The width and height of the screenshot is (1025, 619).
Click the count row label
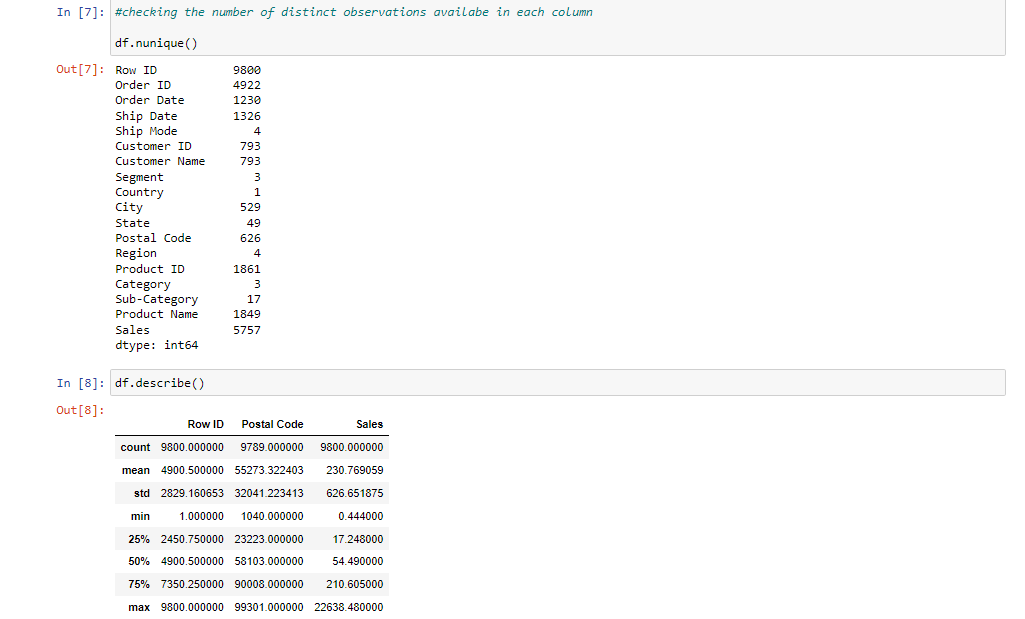(x=135, y=447)
